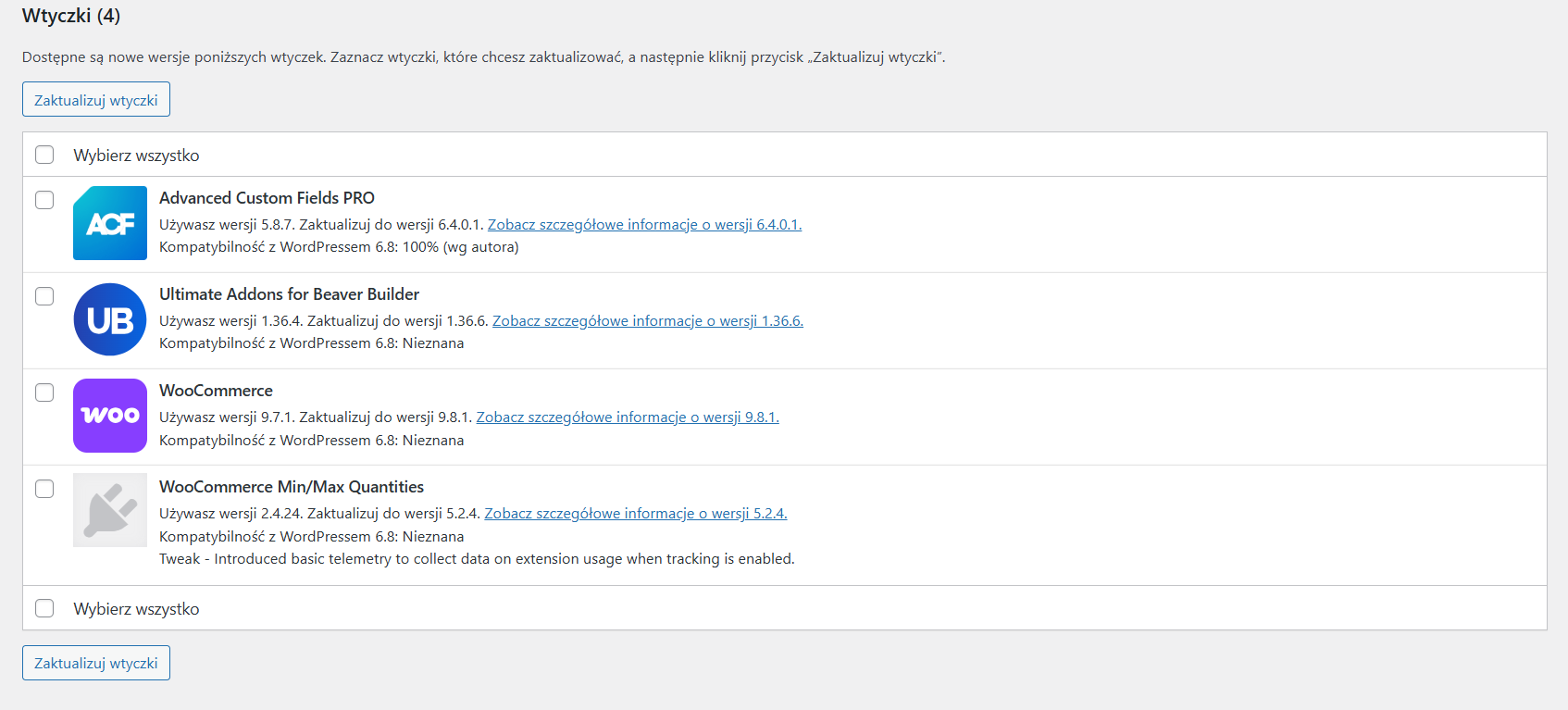Click the 'WooCommerce' plugin title

[216, 391]
